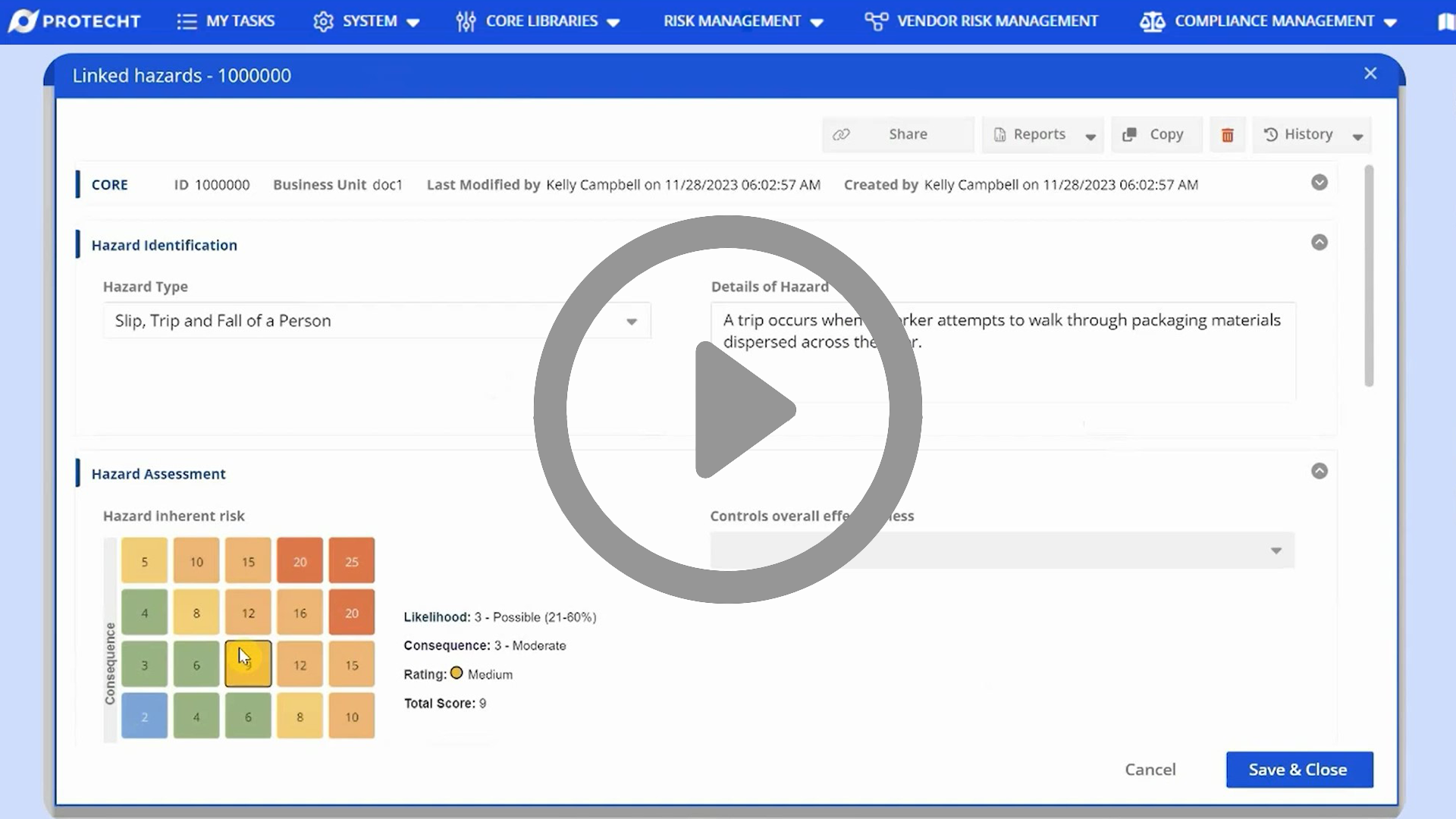Expand the Reports dropdown arrow
Screen dimensions: 1456x819
pos(1090,136)
